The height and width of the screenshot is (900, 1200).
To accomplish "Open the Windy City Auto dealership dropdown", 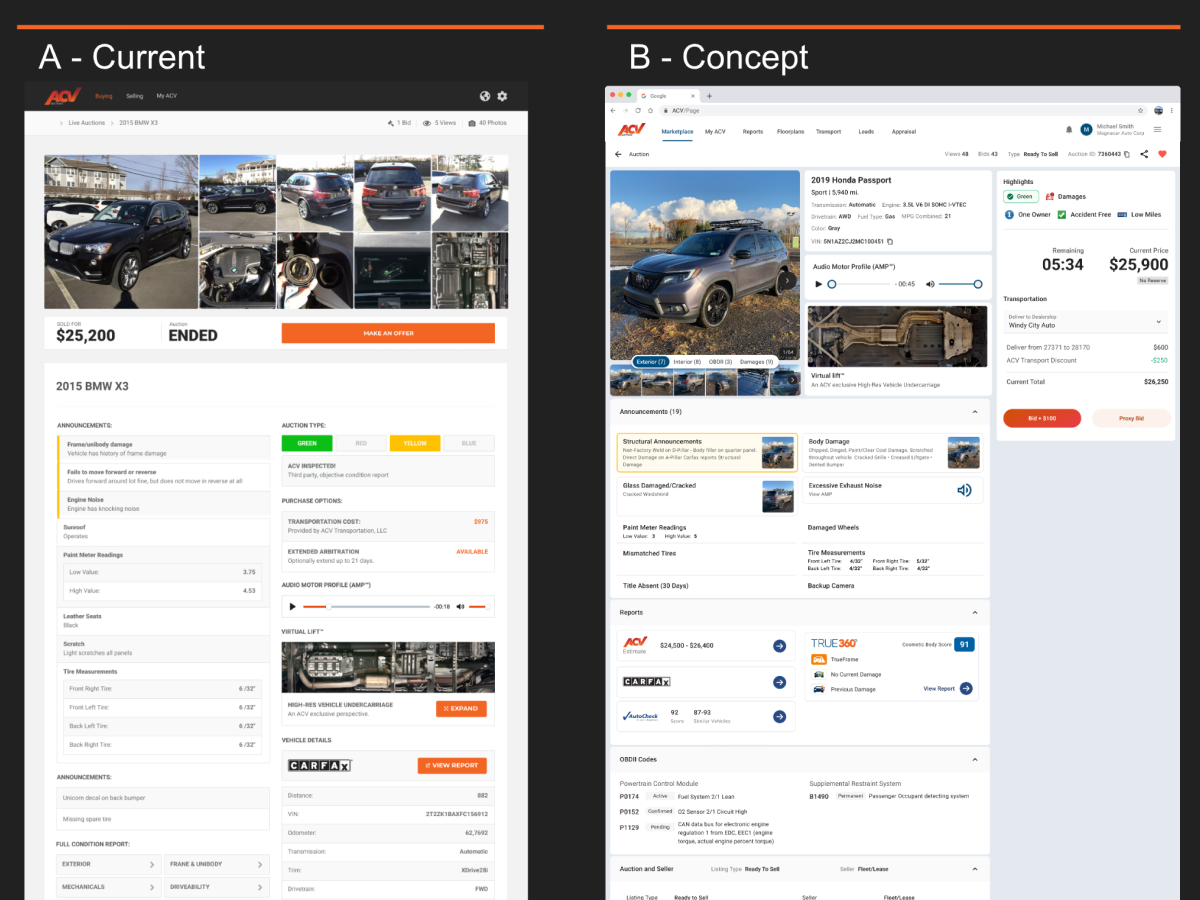I will coord(1085,321).
